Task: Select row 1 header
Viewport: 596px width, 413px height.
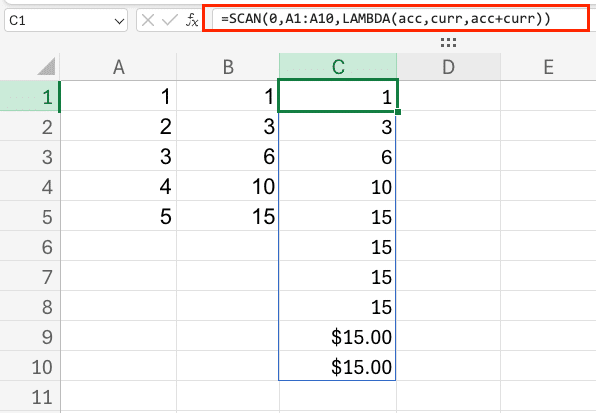Action: click(x=30, y=96)
